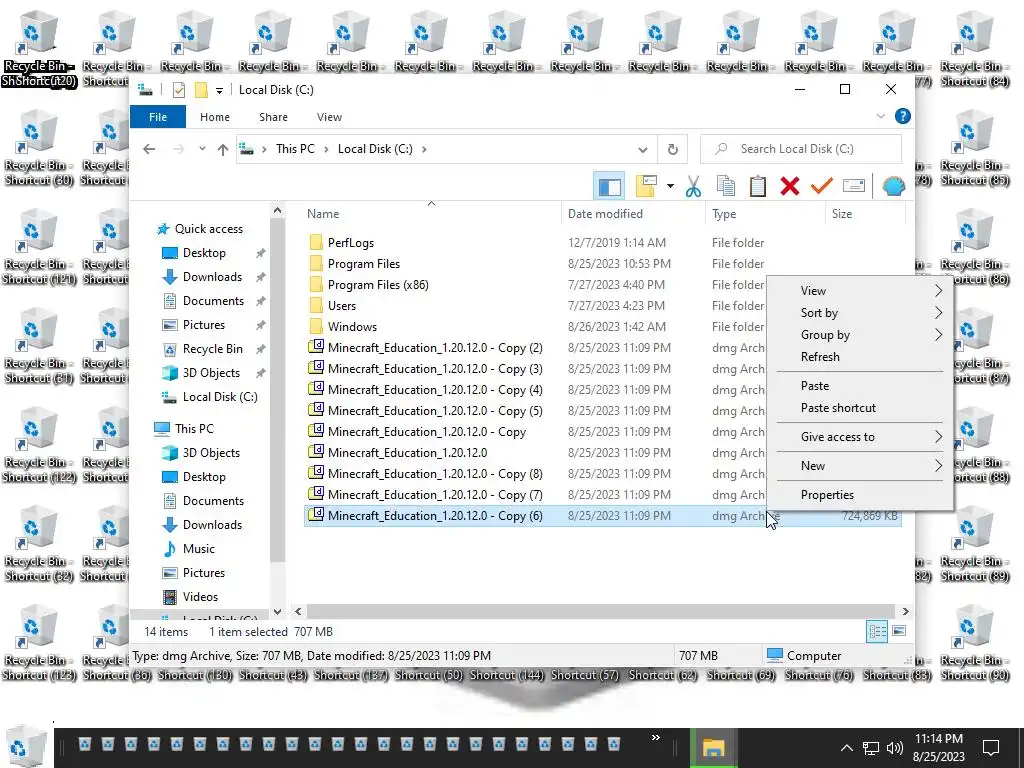The height and width of the screenshot is (768, 1024).
Task: Switch to details view icon in status bar
Action: point(877,631)
